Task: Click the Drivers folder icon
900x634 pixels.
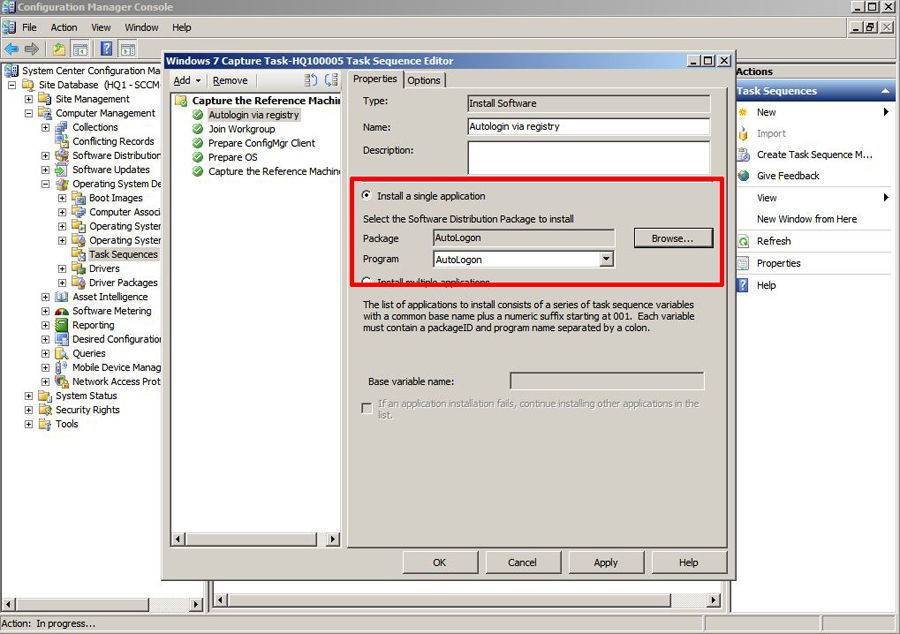Action: [79, 269]
